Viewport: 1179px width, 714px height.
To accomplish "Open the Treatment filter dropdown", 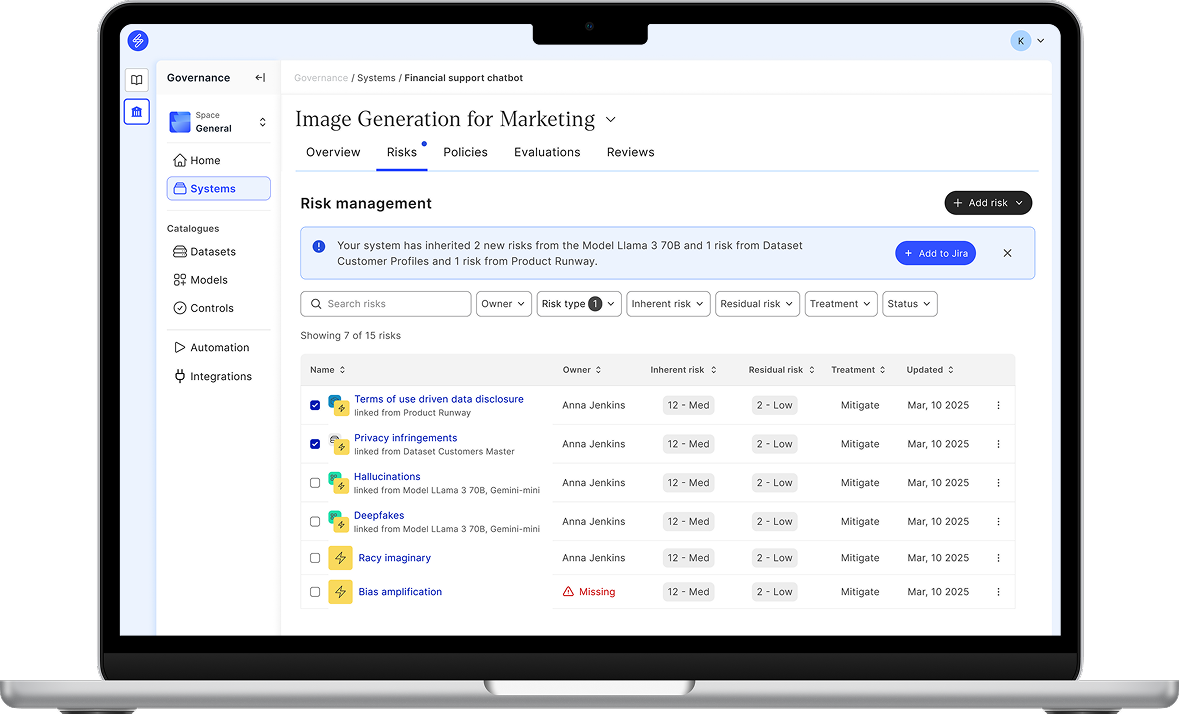I will click(x=840, y=304).
